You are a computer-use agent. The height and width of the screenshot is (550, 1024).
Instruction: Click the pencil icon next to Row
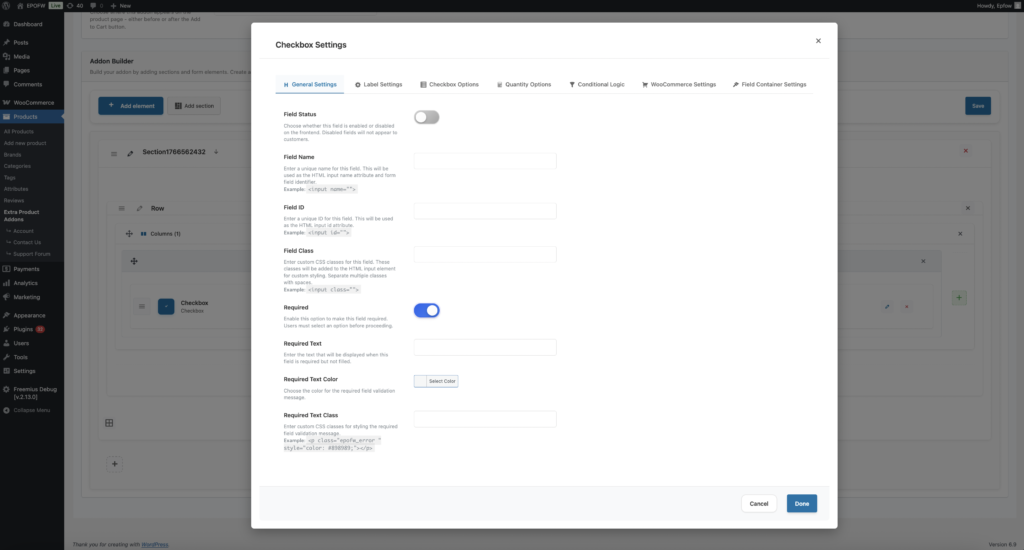pyautogui.click(x=139, y=208)
